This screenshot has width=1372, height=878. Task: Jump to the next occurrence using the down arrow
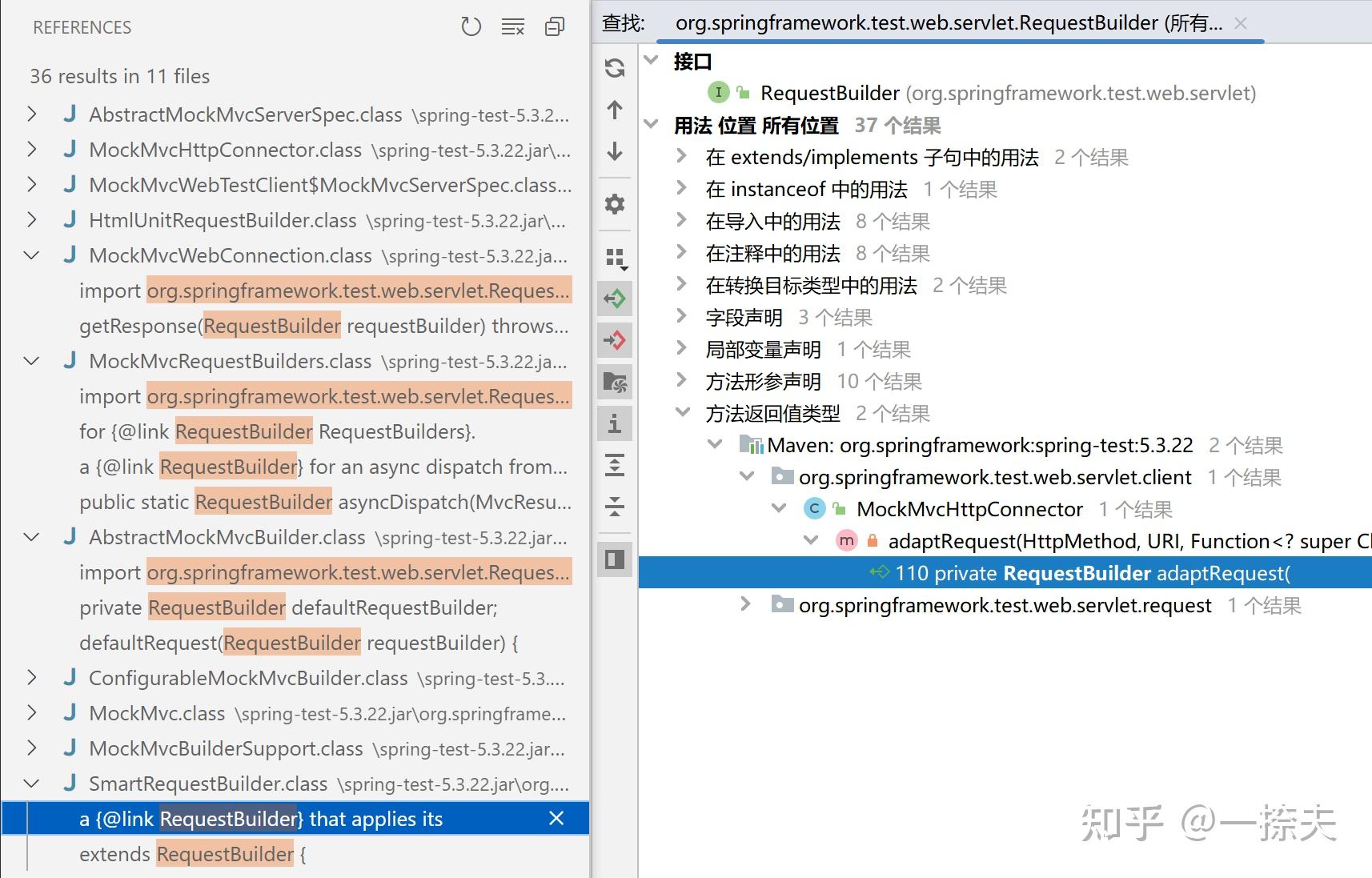(x=614, y=151)
